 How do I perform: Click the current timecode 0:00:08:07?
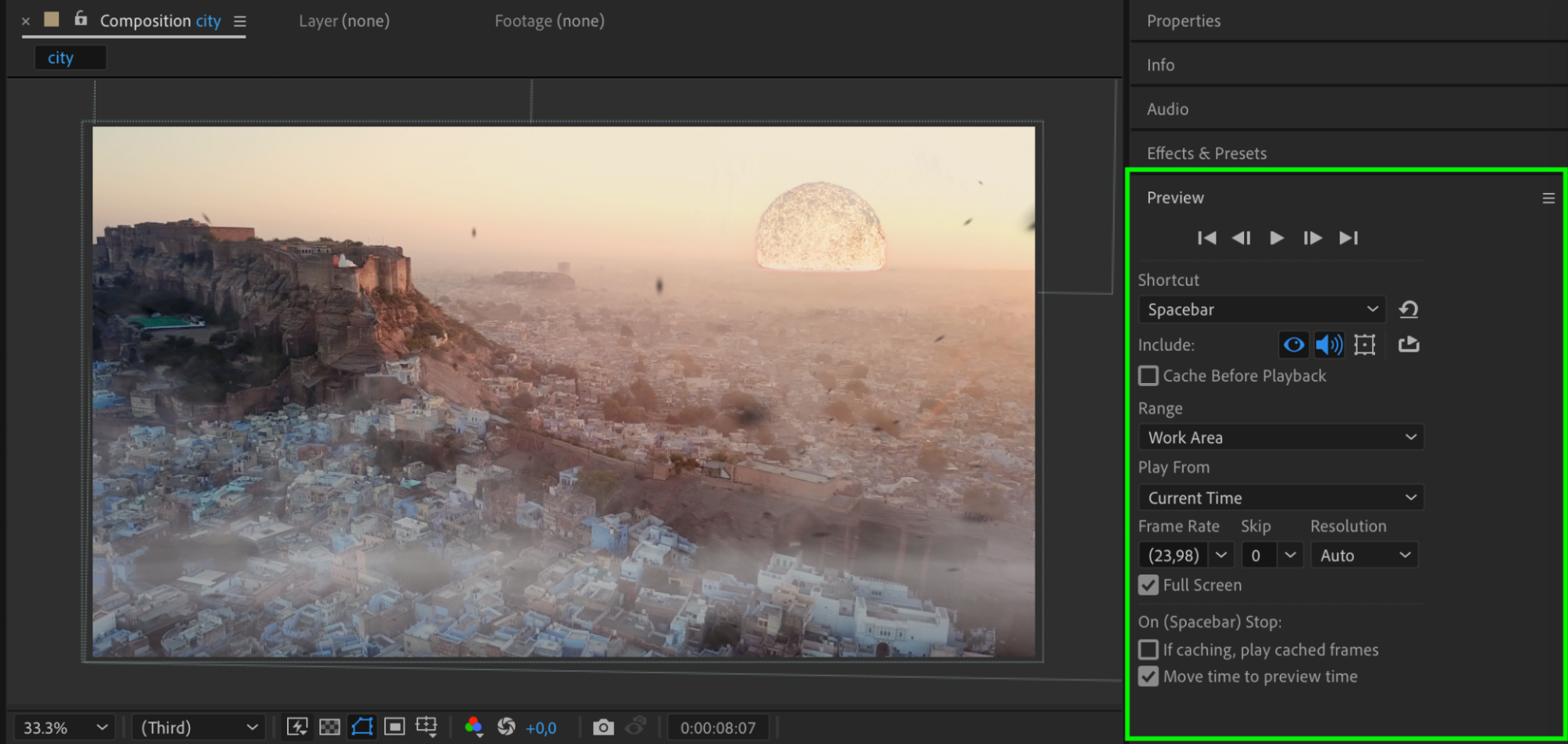click(718, 728)
